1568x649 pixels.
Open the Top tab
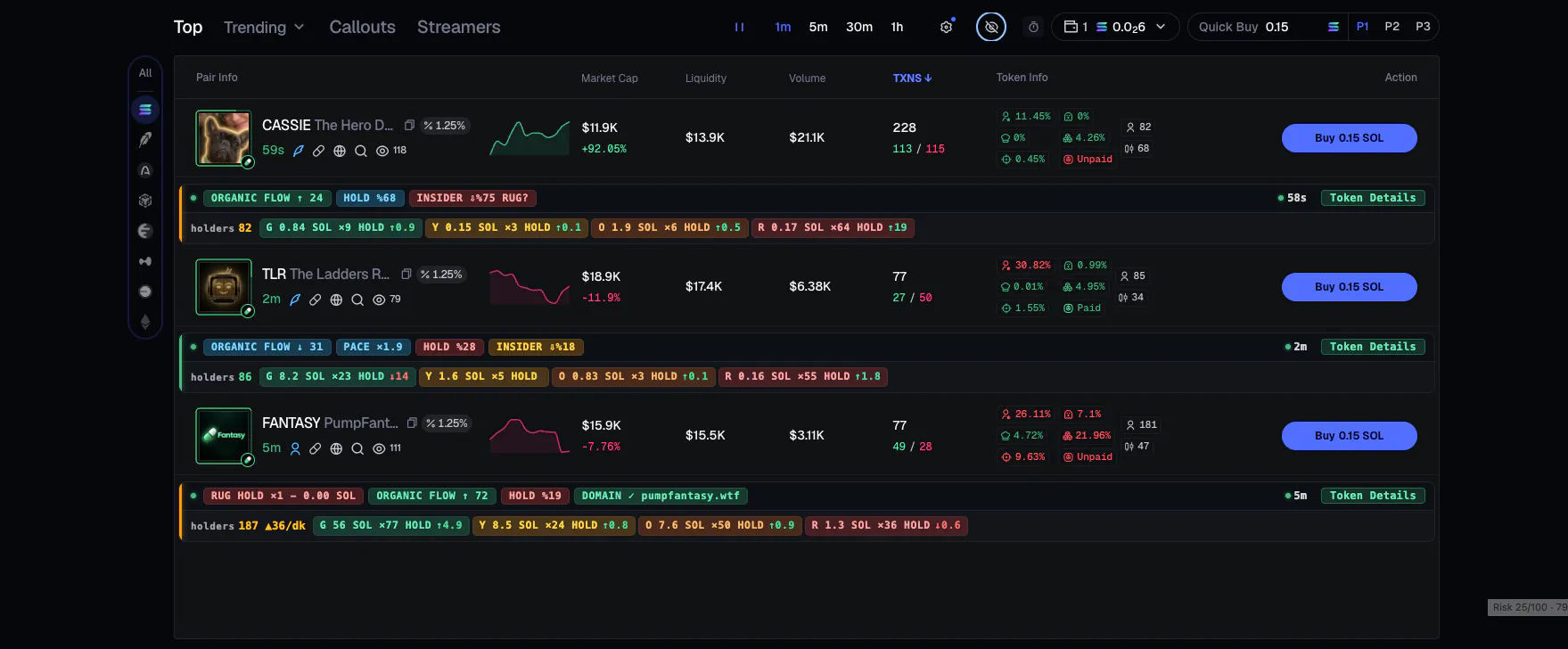click(x=188, y=28)
